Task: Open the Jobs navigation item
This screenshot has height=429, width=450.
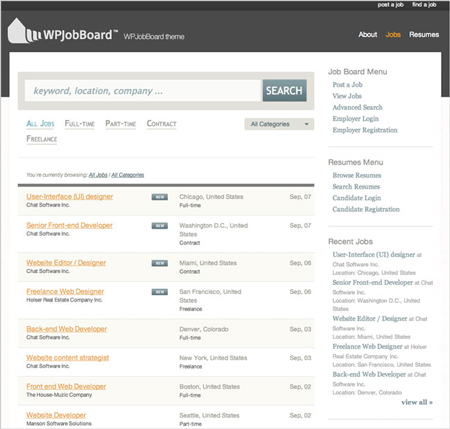Action: (x=393, y=34)
